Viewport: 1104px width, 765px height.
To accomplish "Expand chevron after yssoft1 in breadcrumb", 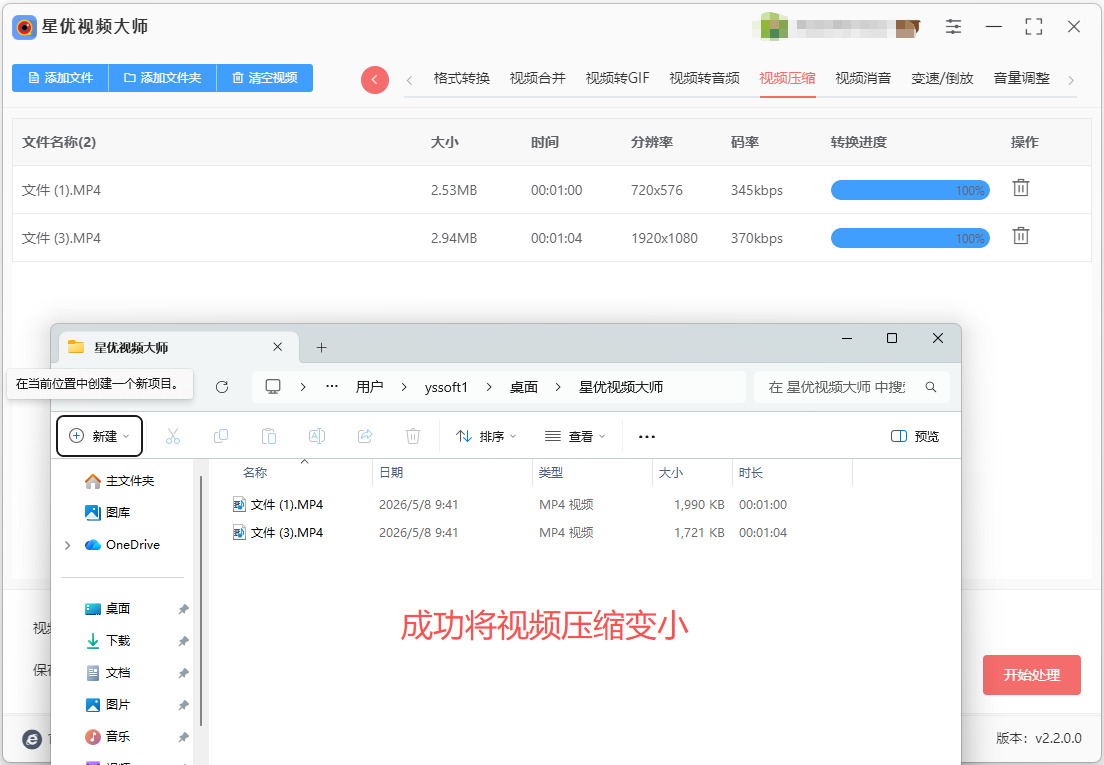I will (489, 387).
